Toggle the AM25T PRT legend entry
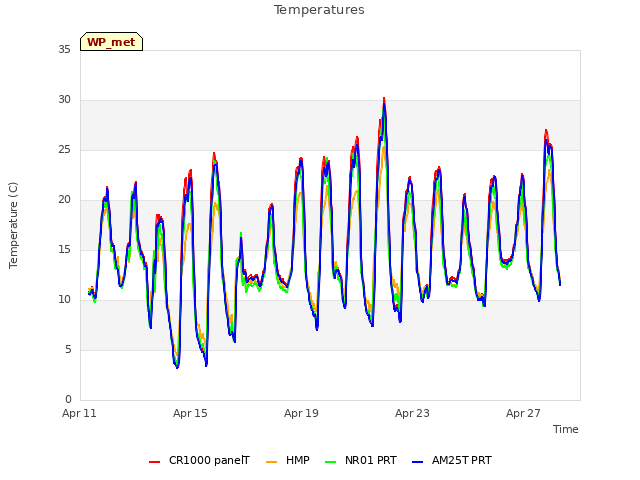 click(x=452, y=460)
